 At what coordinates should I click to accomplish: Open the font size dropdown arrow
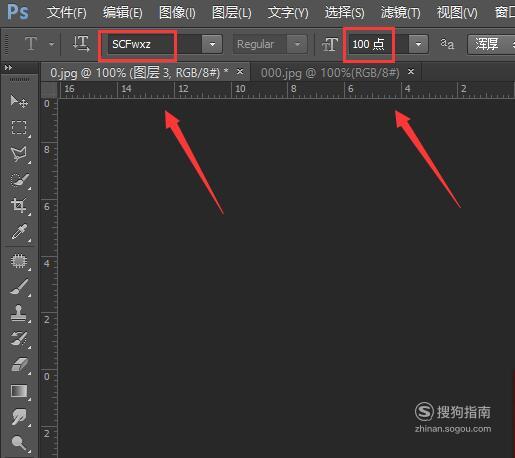(x=418, y=44)
